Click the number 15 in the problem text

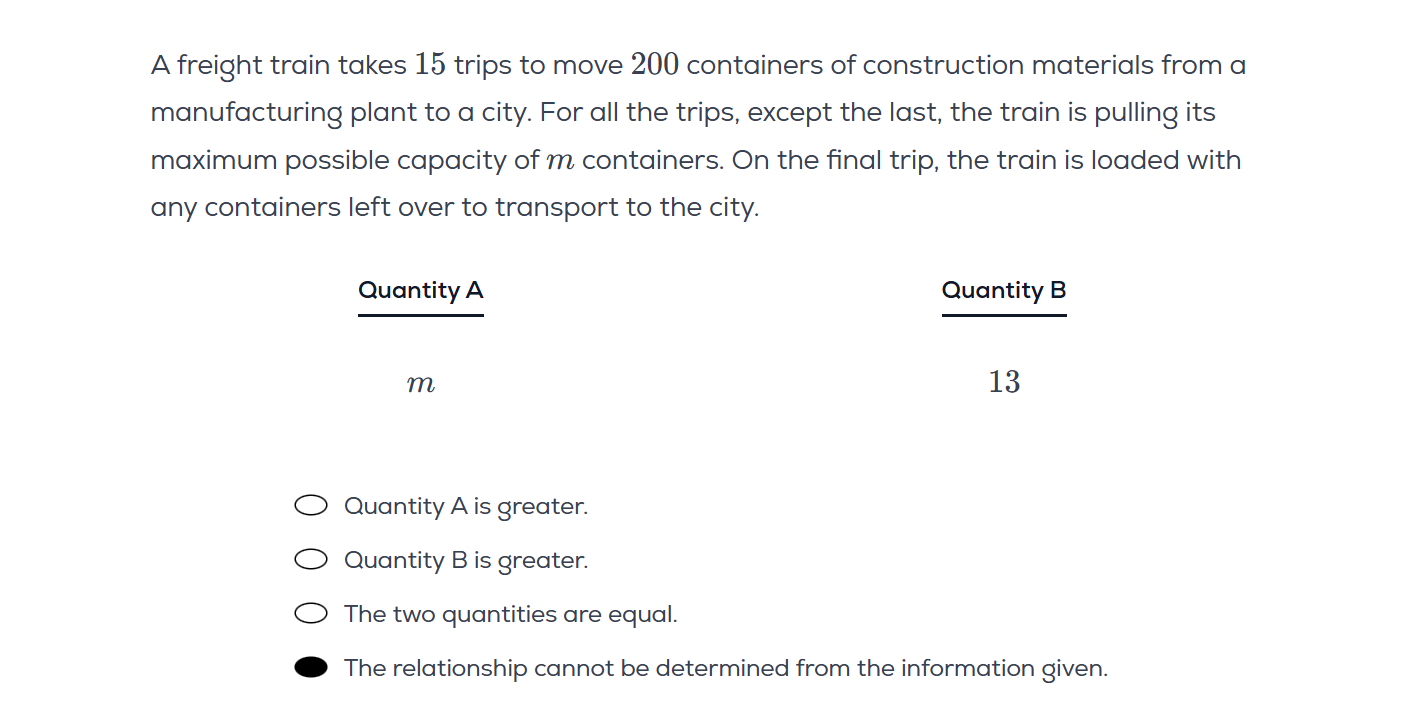click(x=430, y=65)
